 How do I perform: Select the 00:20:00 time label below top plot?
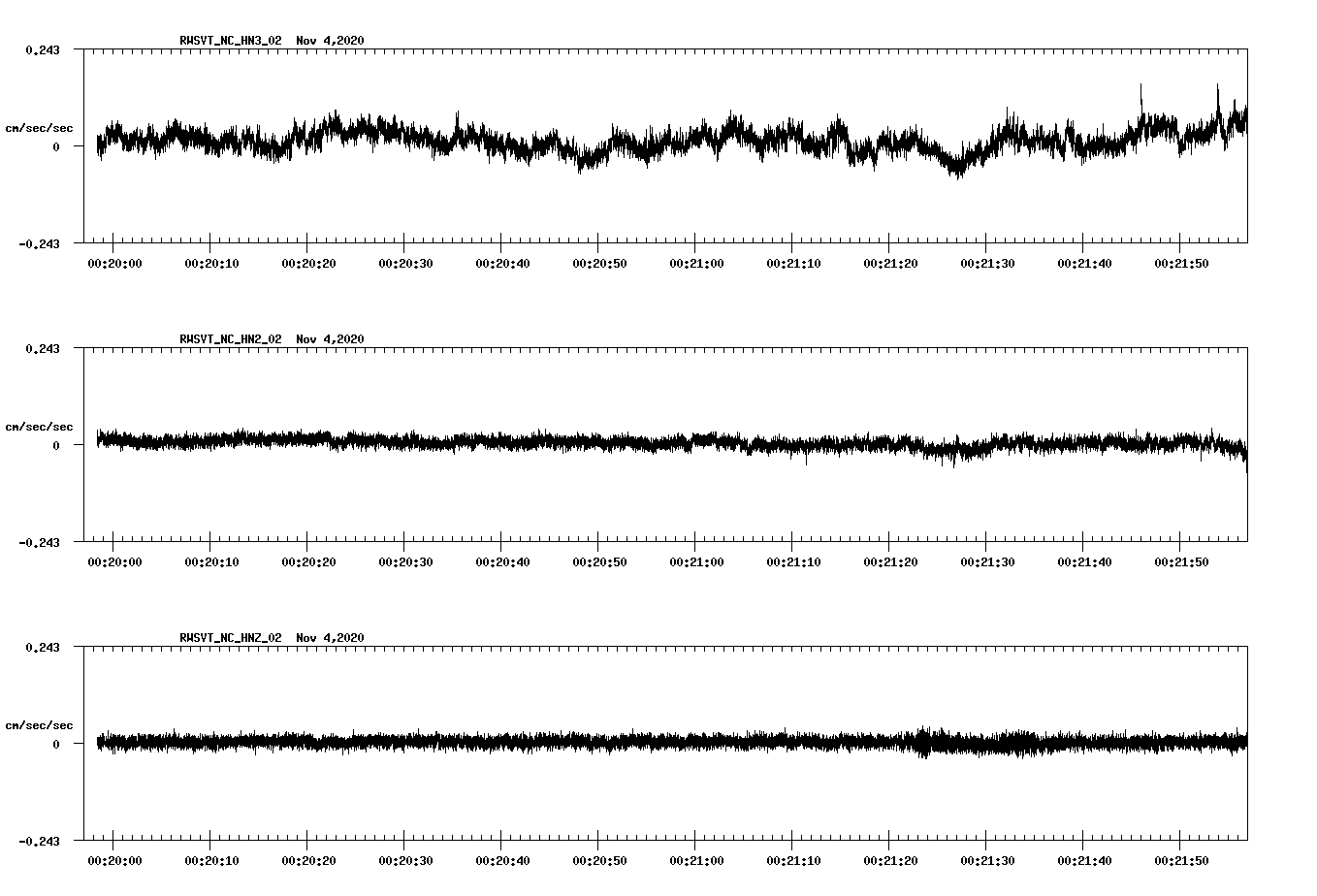(x=115, y=262)
